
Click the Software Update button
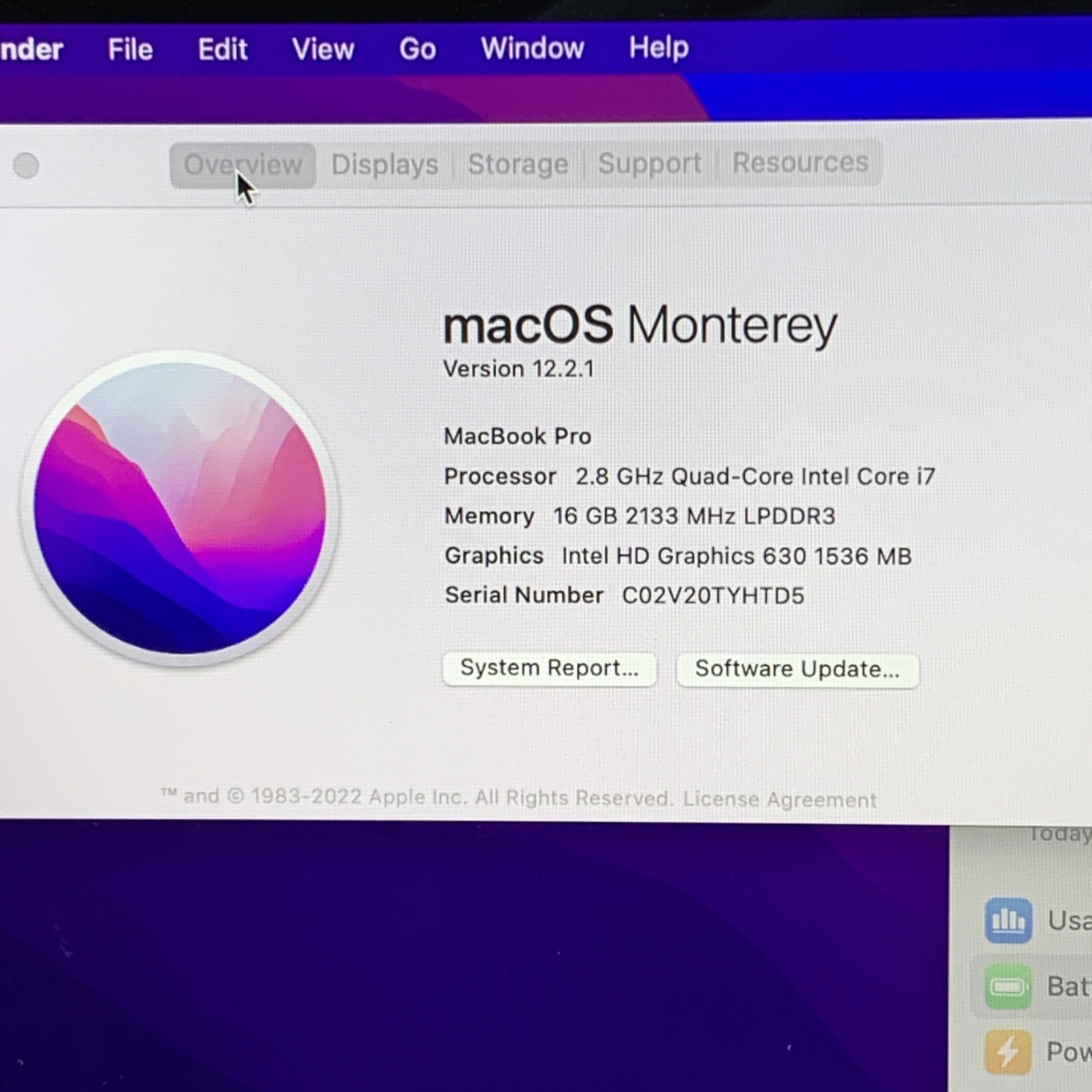coord(797,670)
